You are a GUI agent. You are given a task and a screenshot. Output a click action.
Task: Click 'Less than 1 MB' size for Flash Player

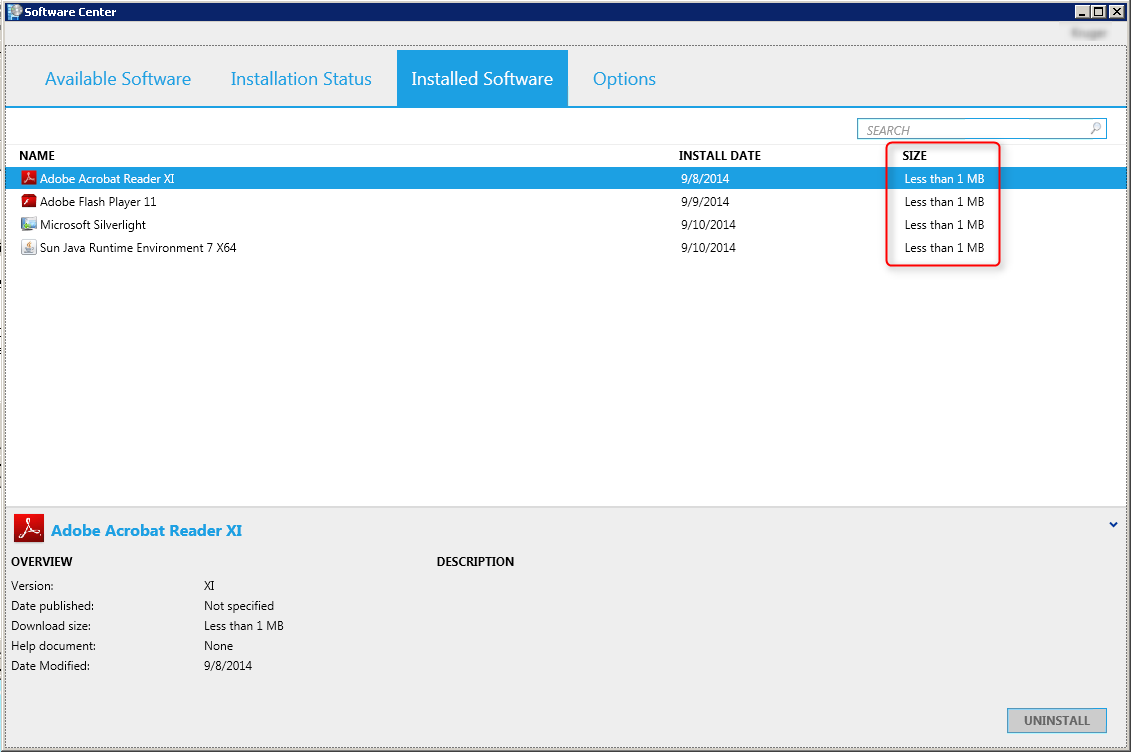[944, 202]
